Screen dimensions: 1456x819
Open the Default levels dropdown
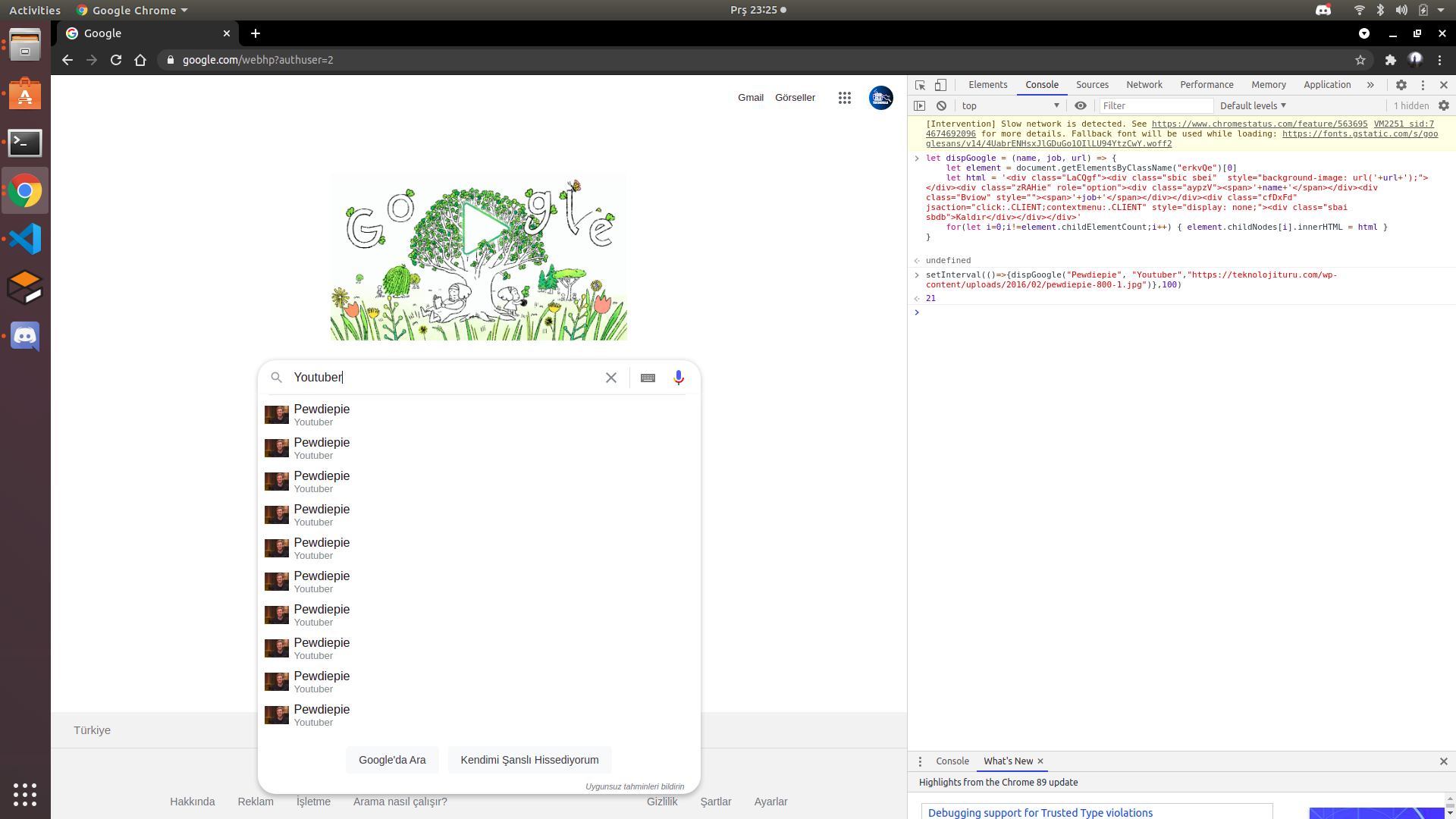coord(1253,106)
